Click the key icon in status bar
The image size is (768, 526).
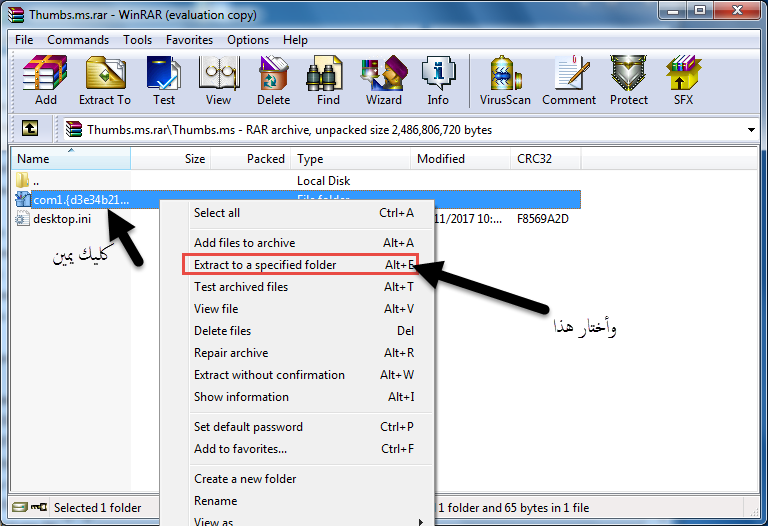click(x=39, y=507)
